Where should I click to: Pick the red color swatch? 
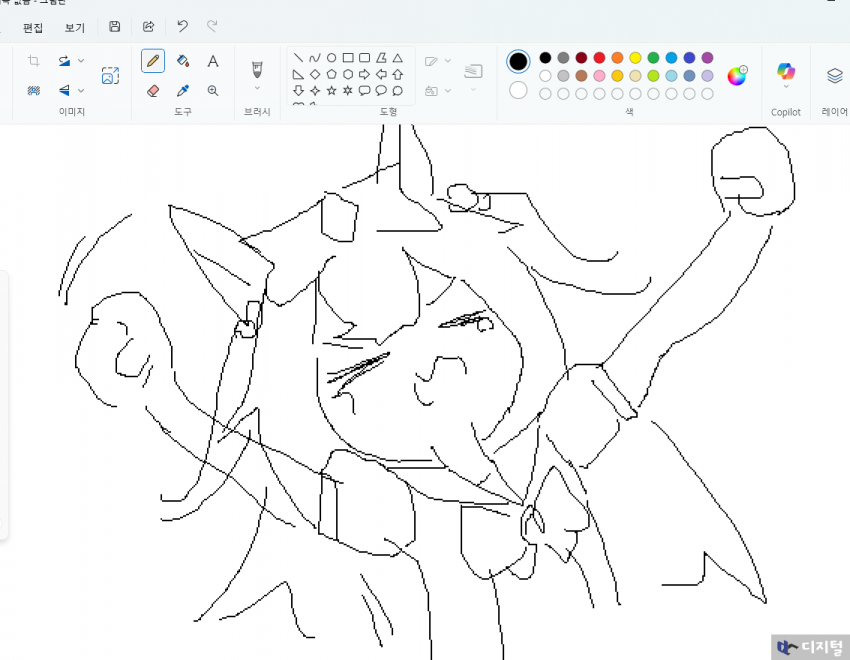tap(599, 57)
